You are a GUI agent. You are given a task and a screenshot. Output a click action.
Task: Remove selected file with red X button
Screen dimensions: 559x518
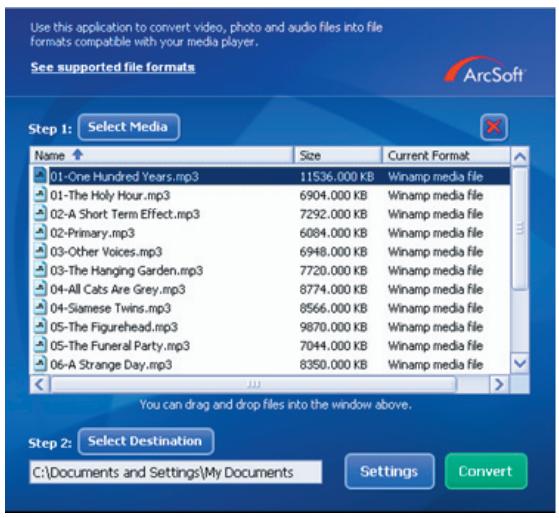point(494,127)
